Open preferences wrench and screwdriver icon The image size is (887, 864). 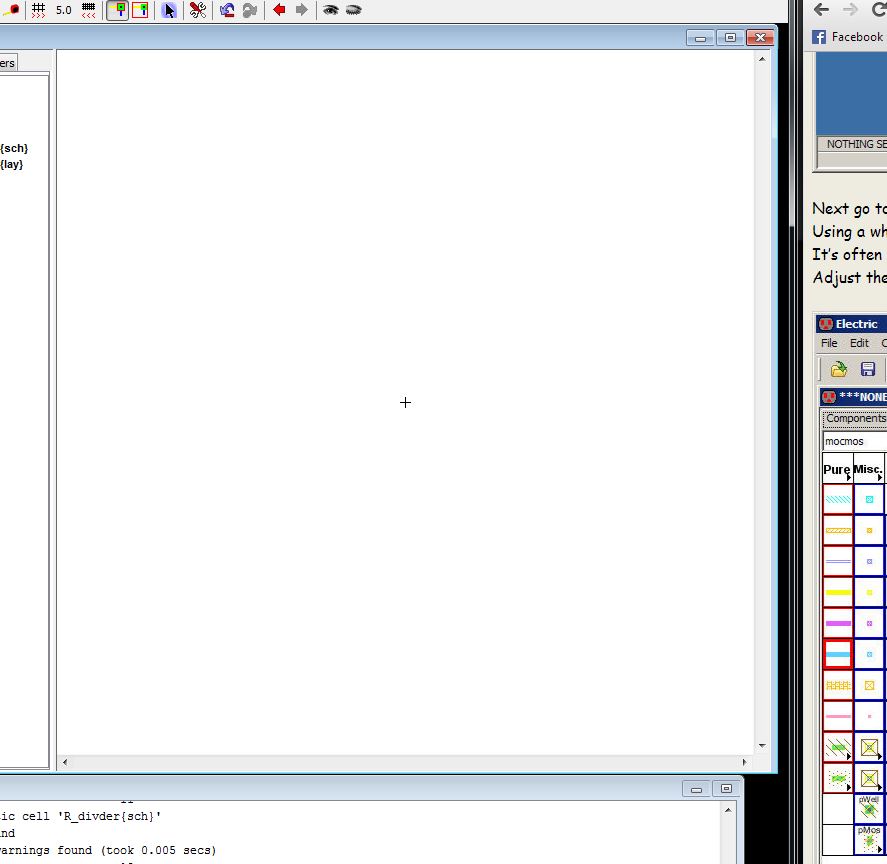click(197, 10)
